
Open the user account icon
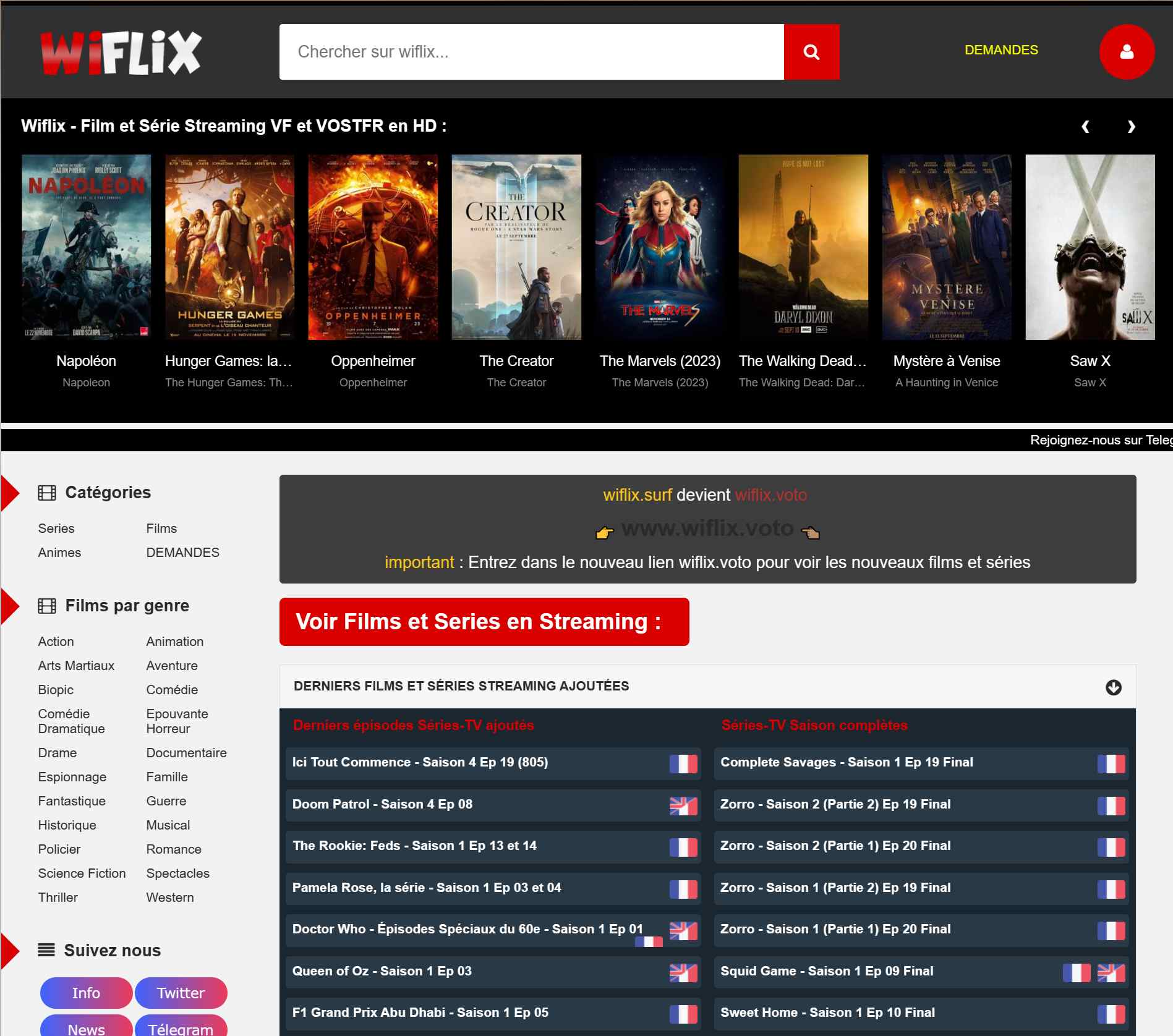(1127, 52)
